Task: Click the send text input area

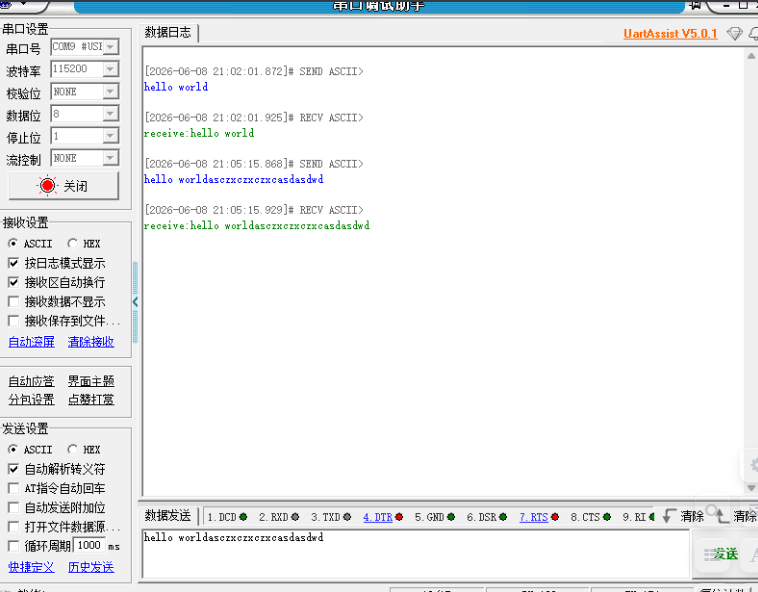Action: tap(416, 553)
